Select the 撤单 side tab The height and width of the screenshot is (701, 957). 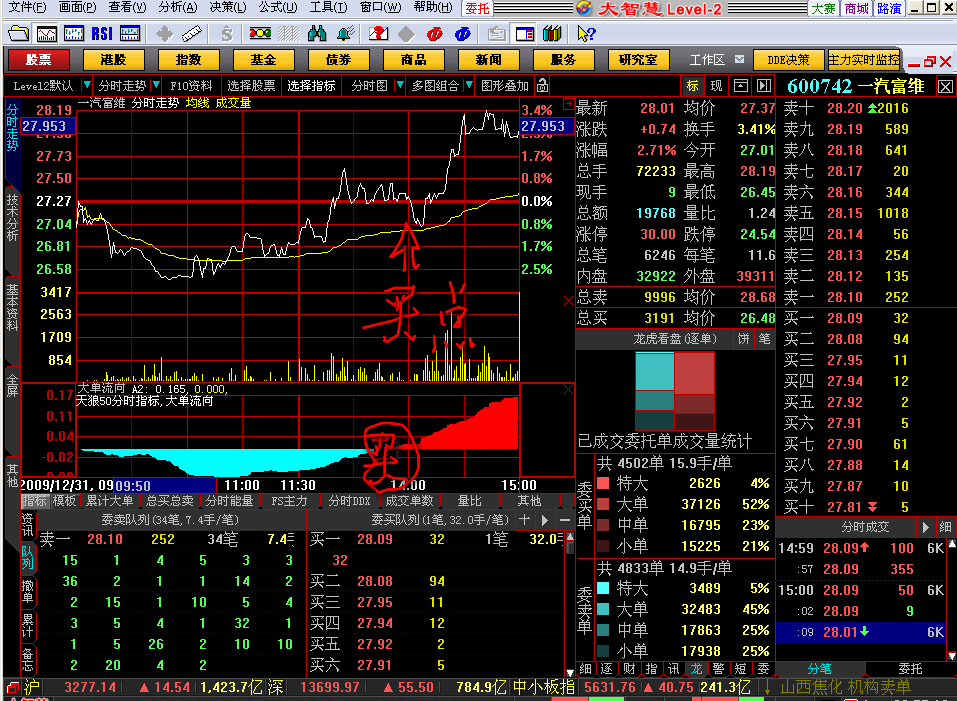pos(27,591)
